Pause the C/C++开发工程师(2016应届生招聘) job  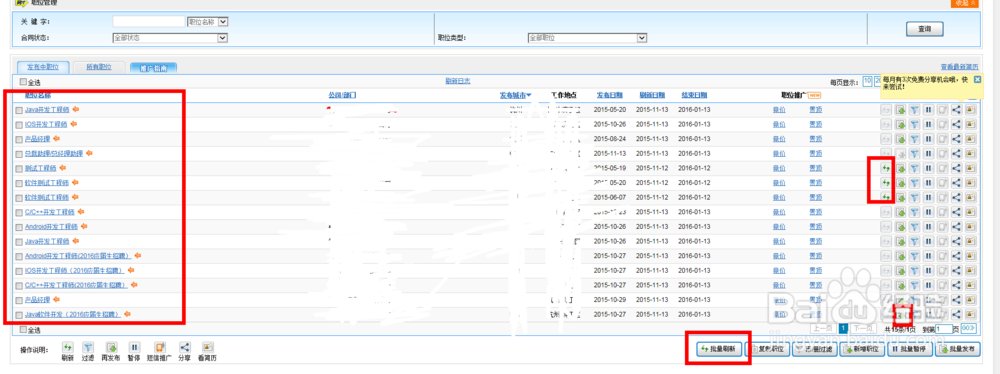[928, 285]
